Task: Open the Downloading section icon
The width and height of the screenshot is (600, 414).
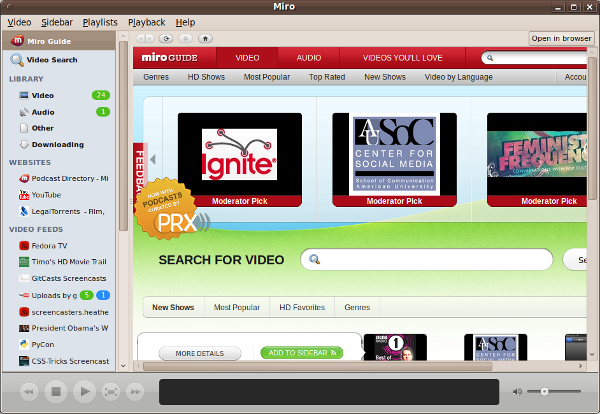Action: coord(24,144)
